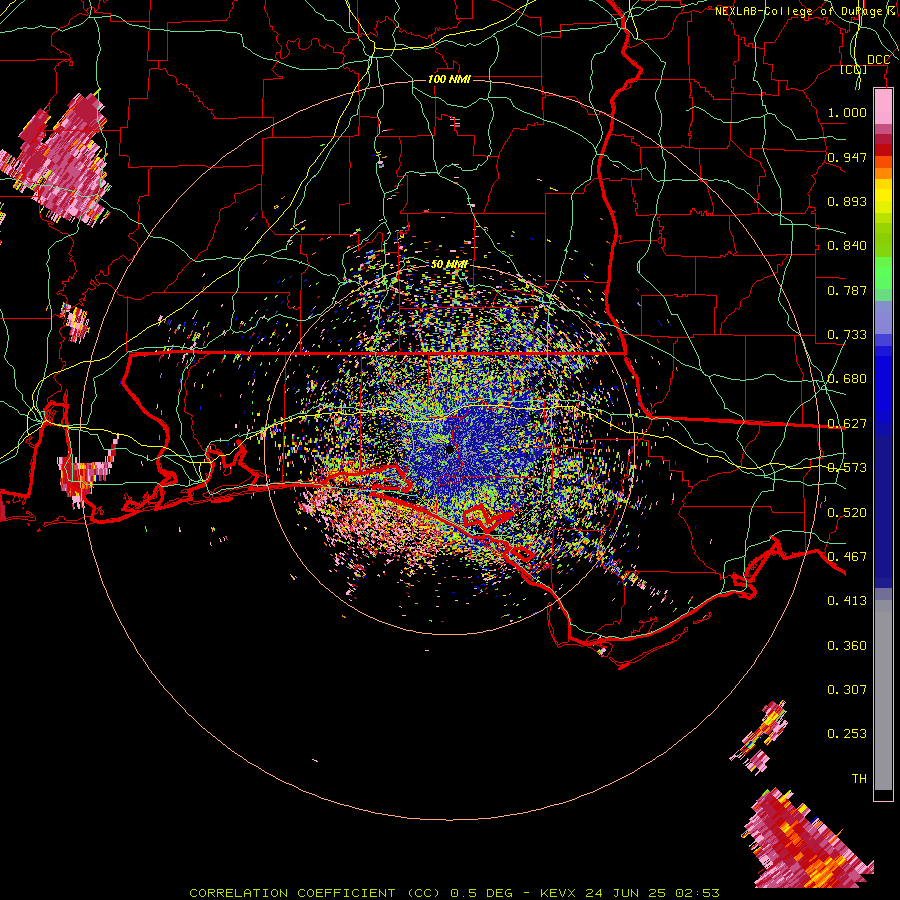Viewport: 900px width, 900px height.
Task: Select the 0.893 scale value
Action: [847, 201]
